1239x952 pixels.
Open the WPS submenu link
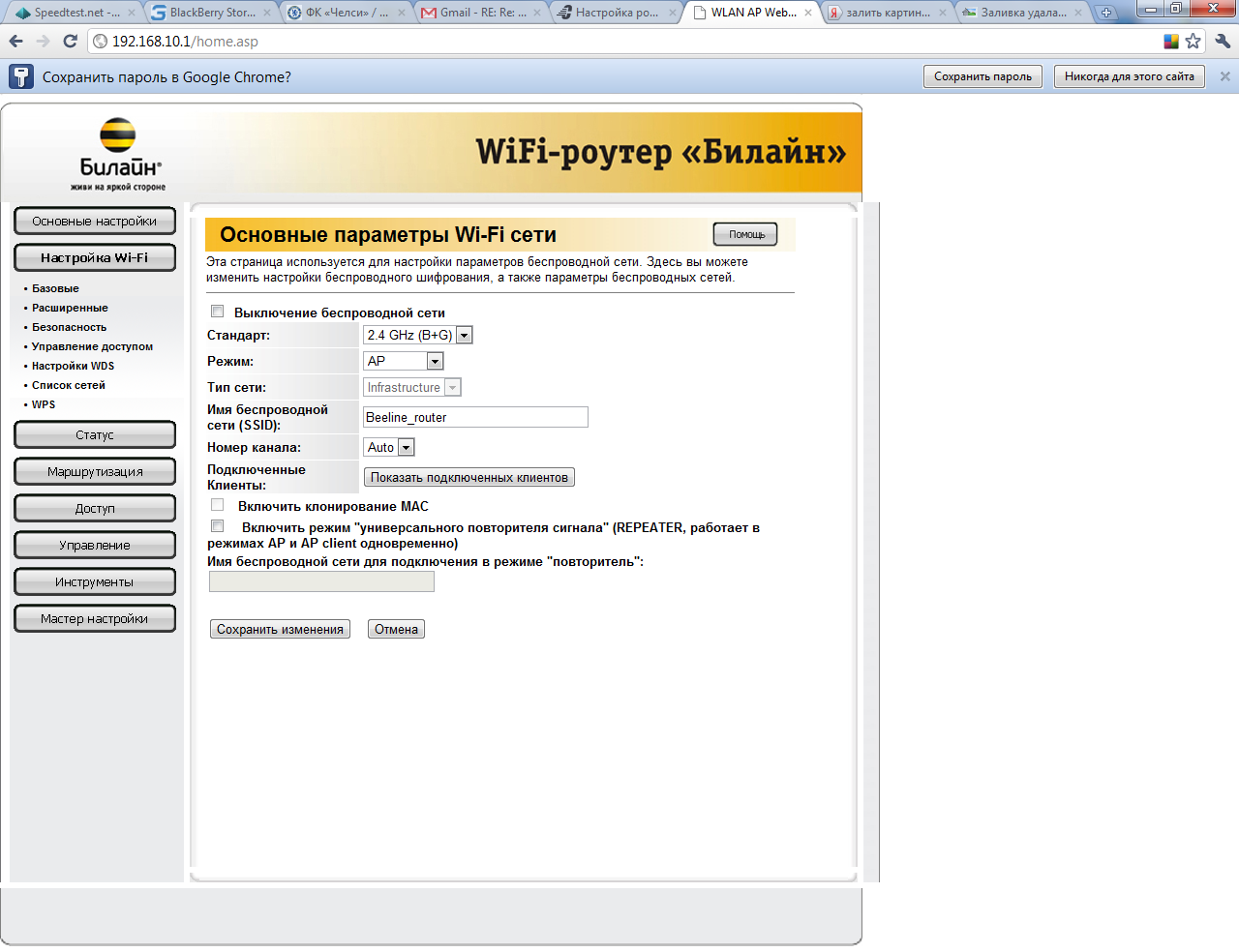[x=44, y=404]
